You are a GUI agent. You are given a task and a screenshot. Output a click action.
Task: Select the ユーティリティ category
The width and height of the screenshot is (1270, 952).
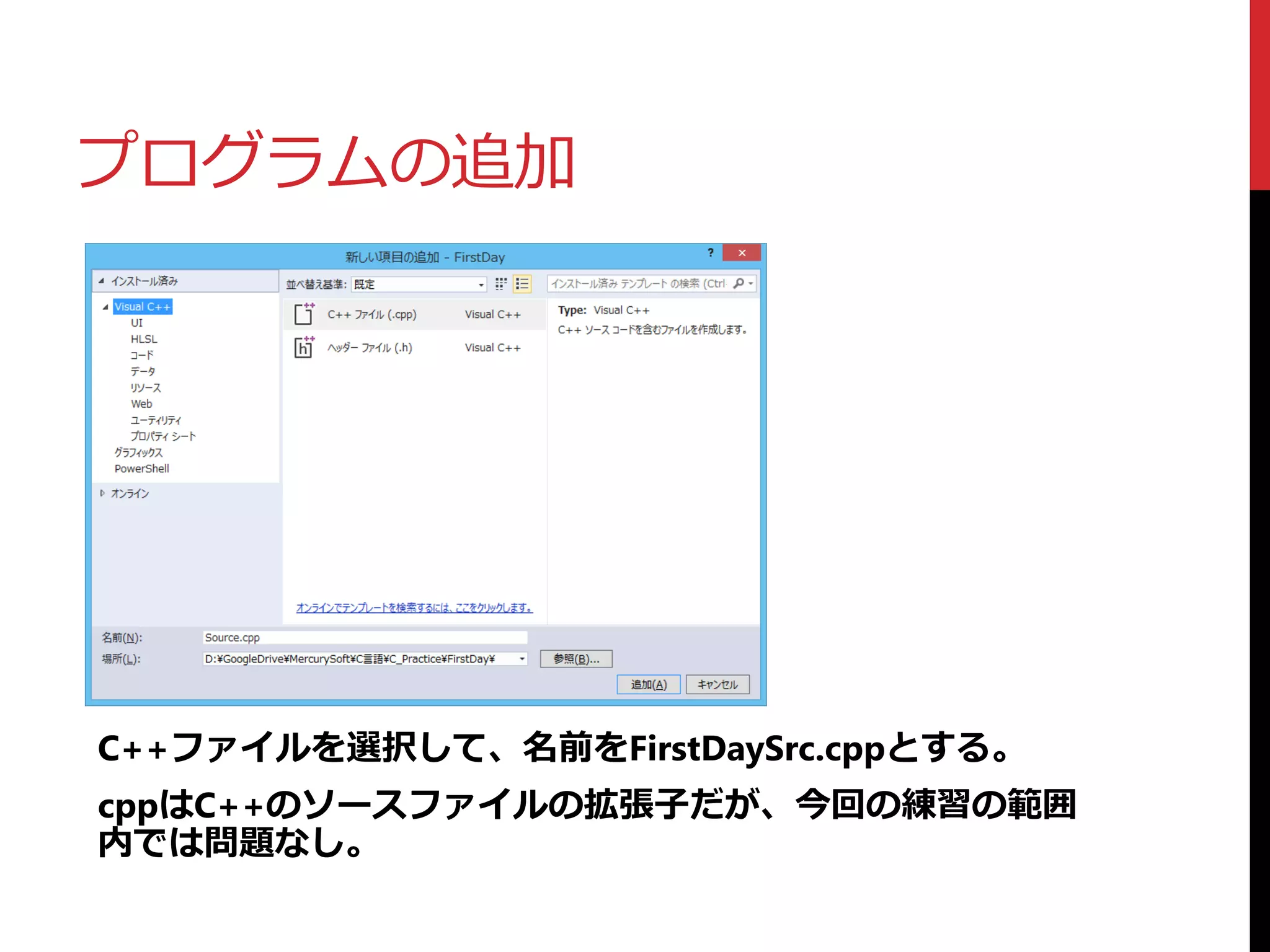156,420
